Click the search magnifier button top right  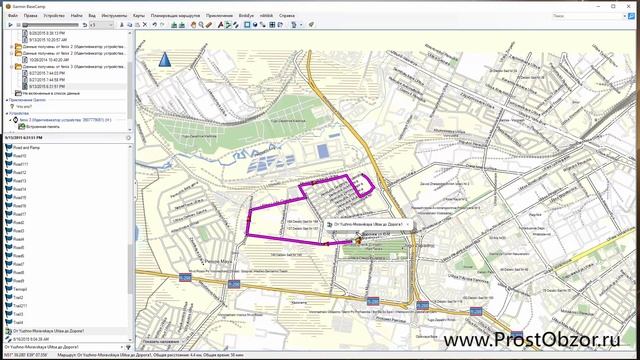(631, 16)
